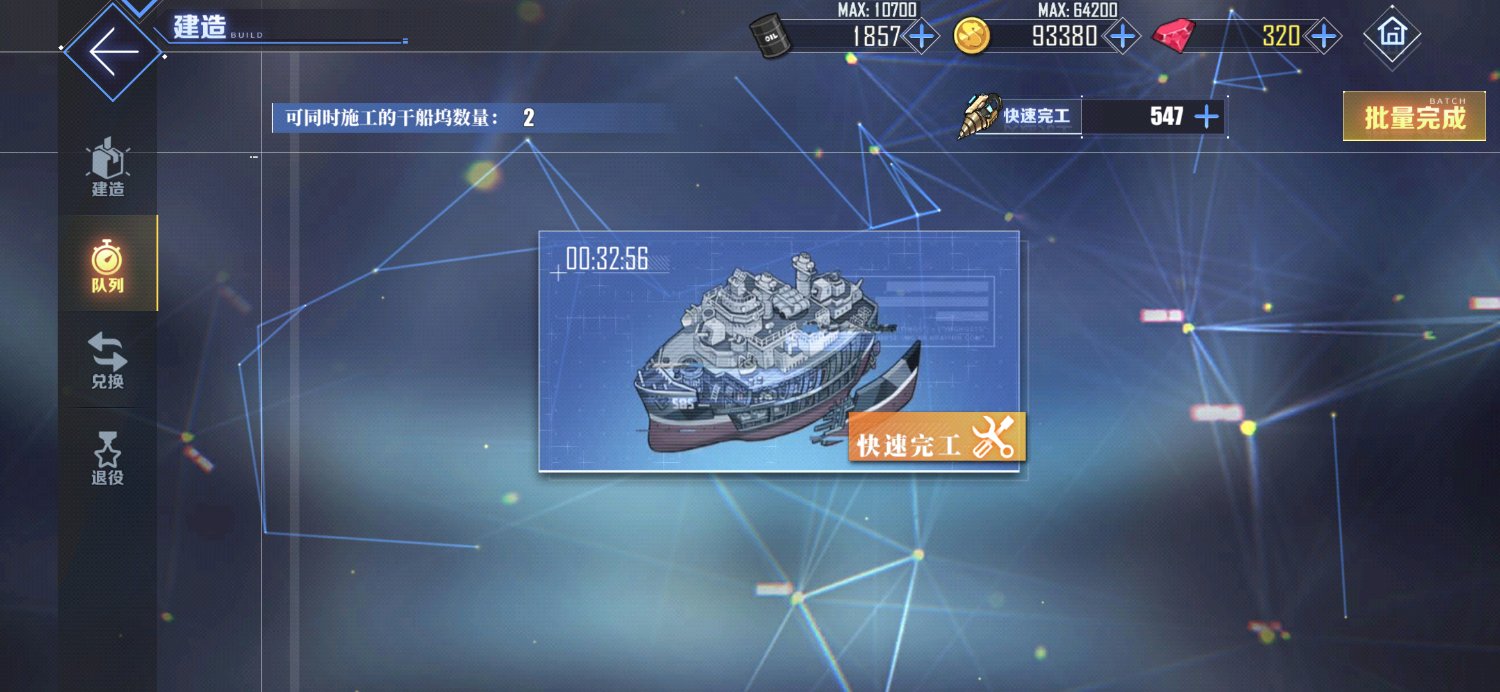1500x692 pixels.
Task: Switch to the 兑换 exchange tab
Action: 108,360
